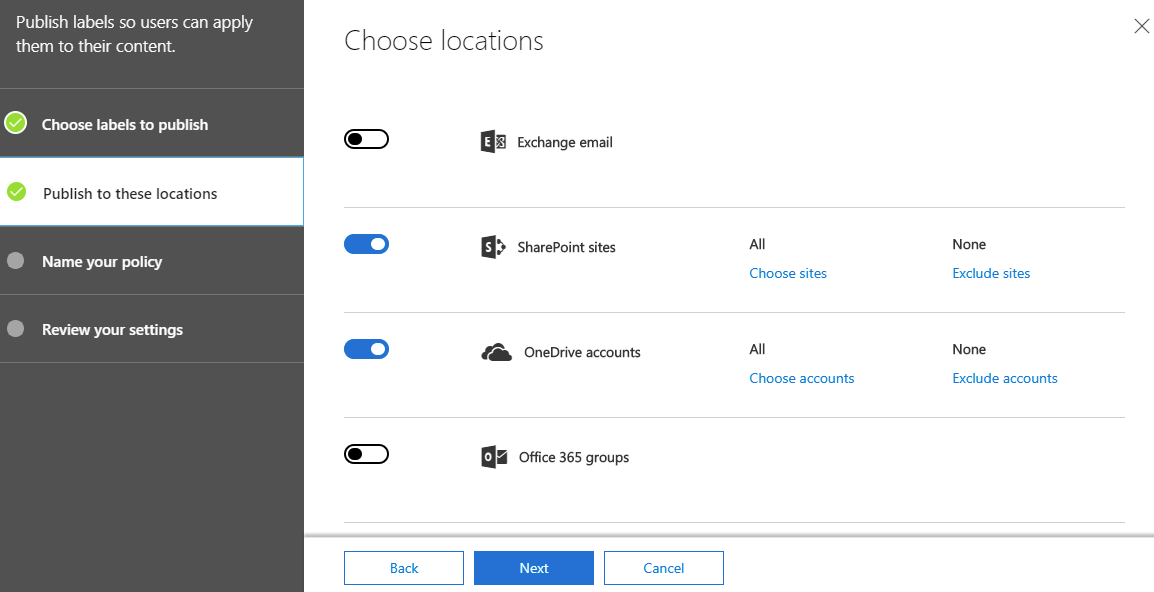
Task: Click the Office 365 groups icon
Action: pos(494,457)
